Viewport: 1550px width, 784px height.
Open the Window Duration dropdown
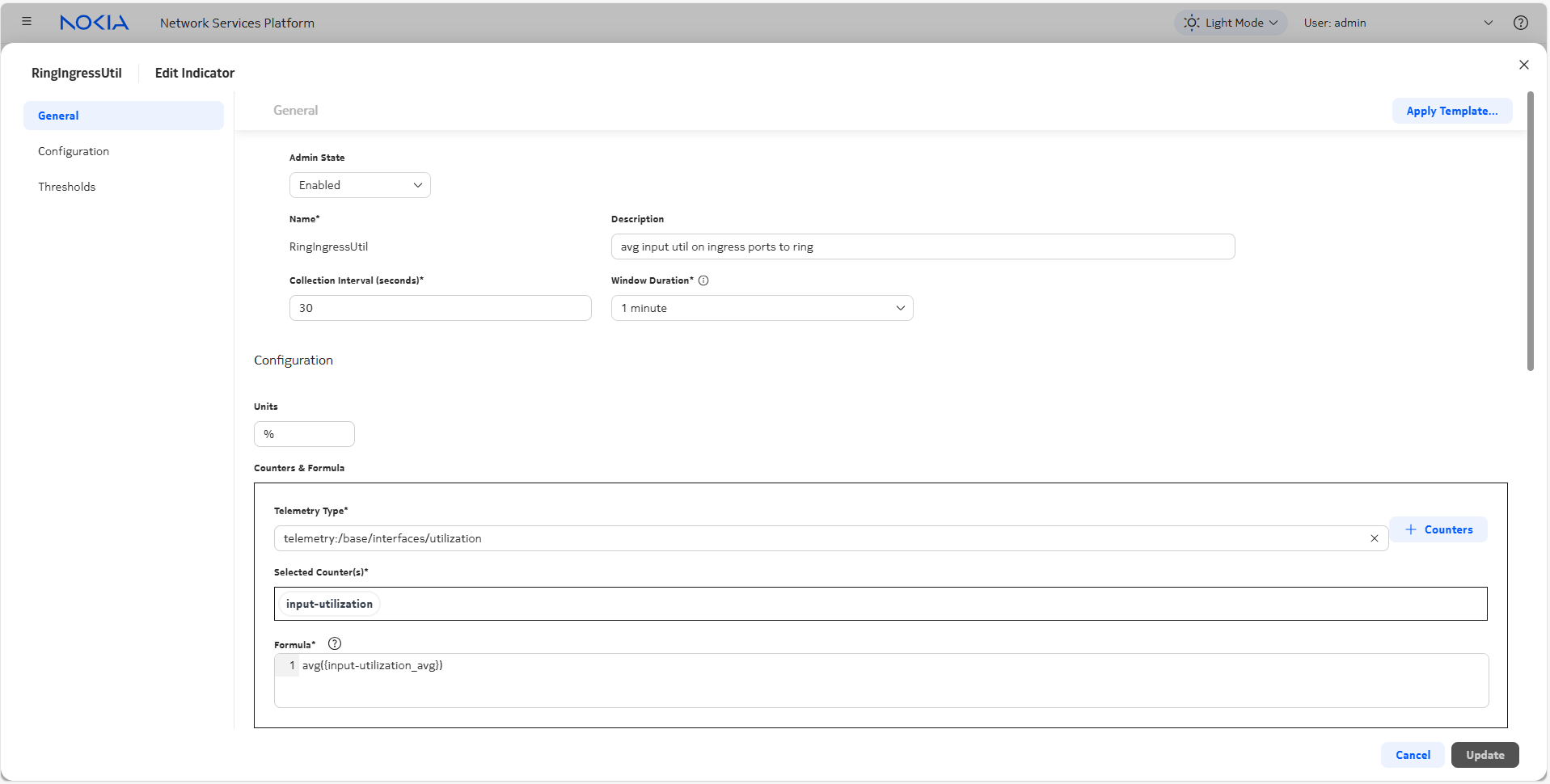point(762,308)
